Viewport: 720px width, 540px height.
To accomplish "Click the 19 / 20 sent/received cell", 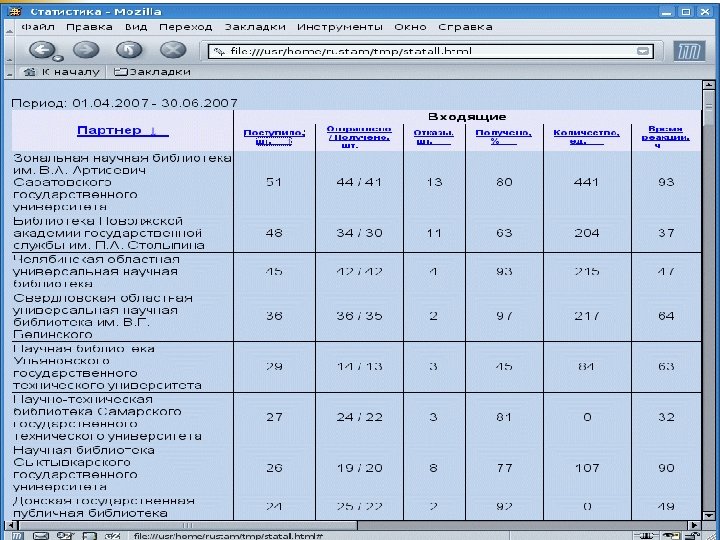I will [x=359, y=468].
